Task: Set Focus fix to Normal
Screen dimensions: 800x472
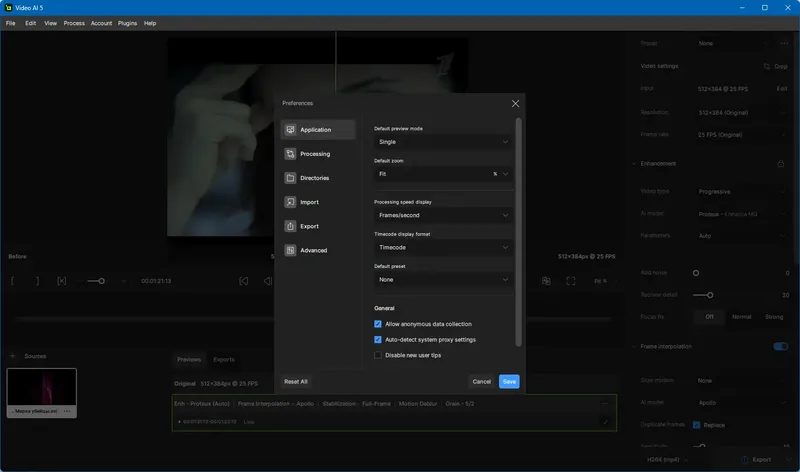Action: pyautogui.click(x=742, y=317)
